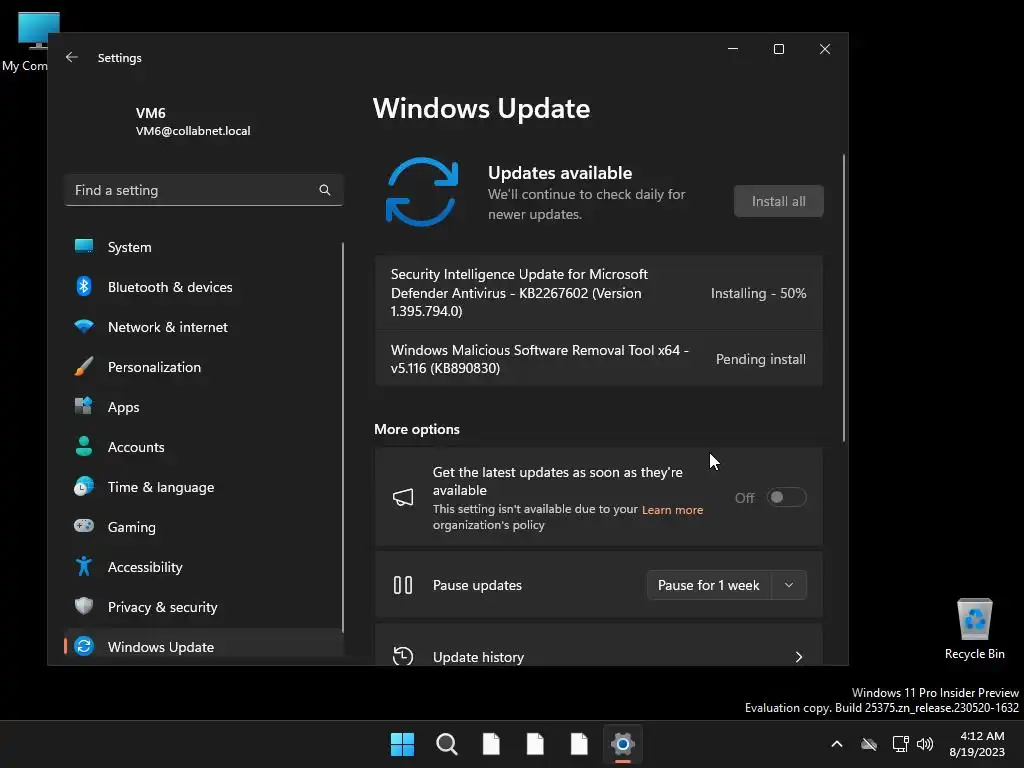Go to Network & internet settings
Screen dimensions: 1024x768
[x=204, y=327]
